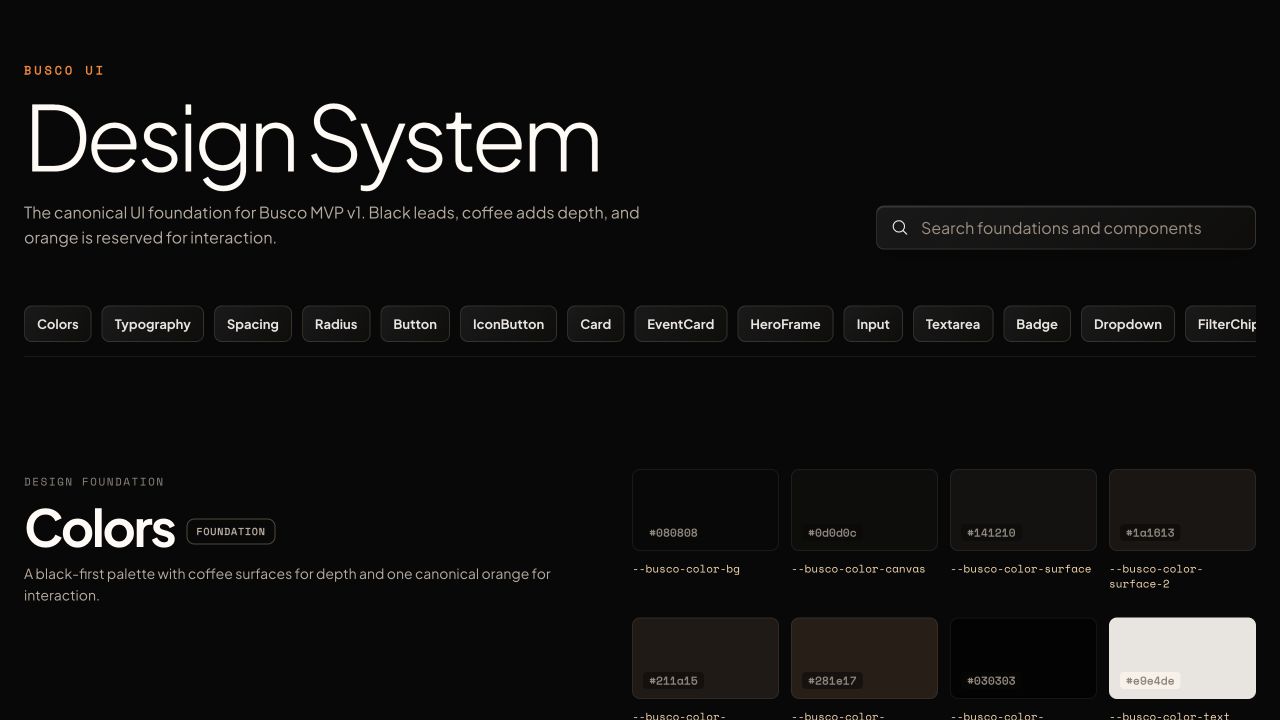Image resolution: width=1280 pixels, height=720 pixels.
Task: Select the IconButton nav chip
Action: (508, 324)
